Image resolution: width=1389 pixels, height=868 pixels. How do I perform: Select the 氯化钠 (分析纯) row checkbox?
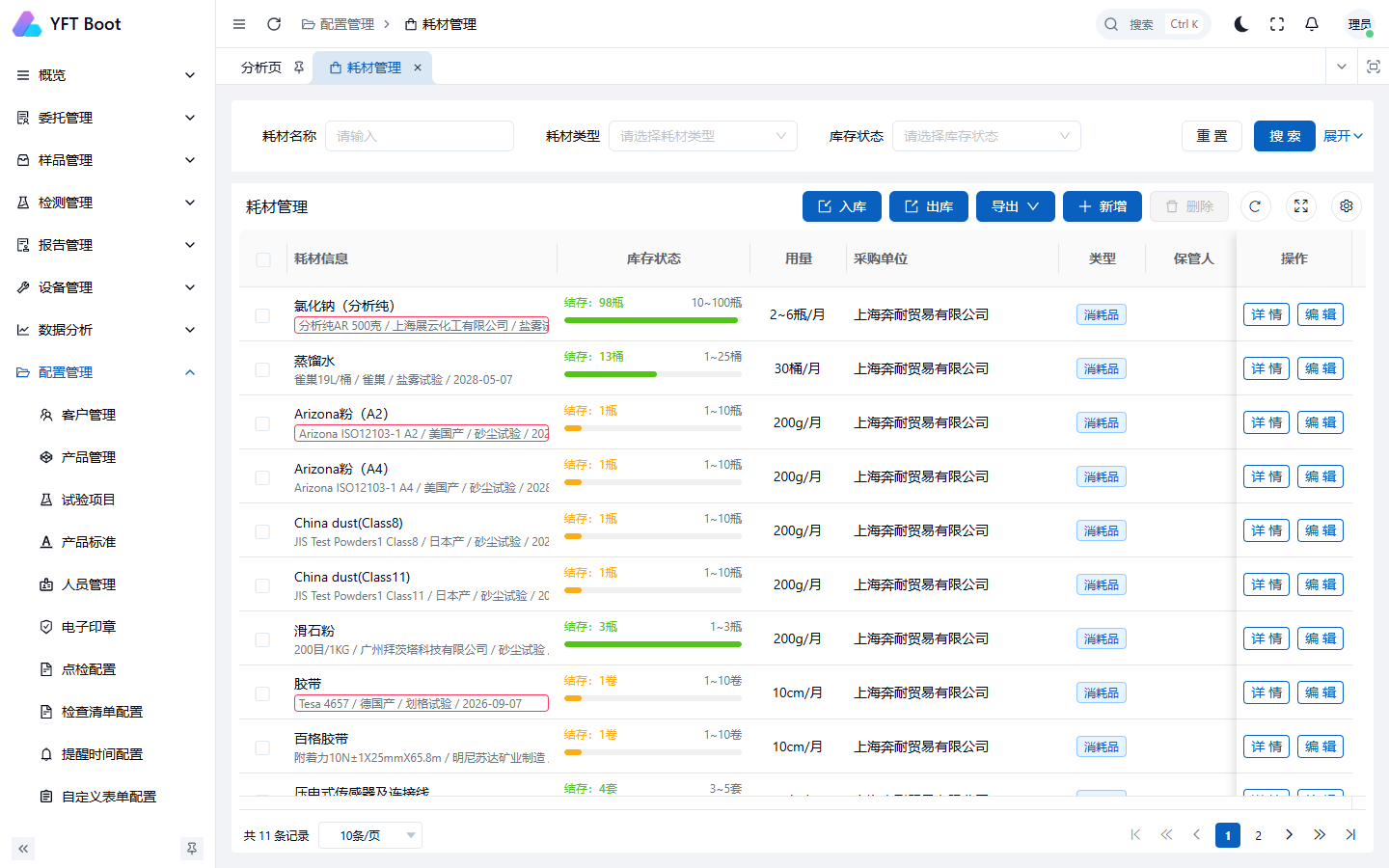click(262, 315)
